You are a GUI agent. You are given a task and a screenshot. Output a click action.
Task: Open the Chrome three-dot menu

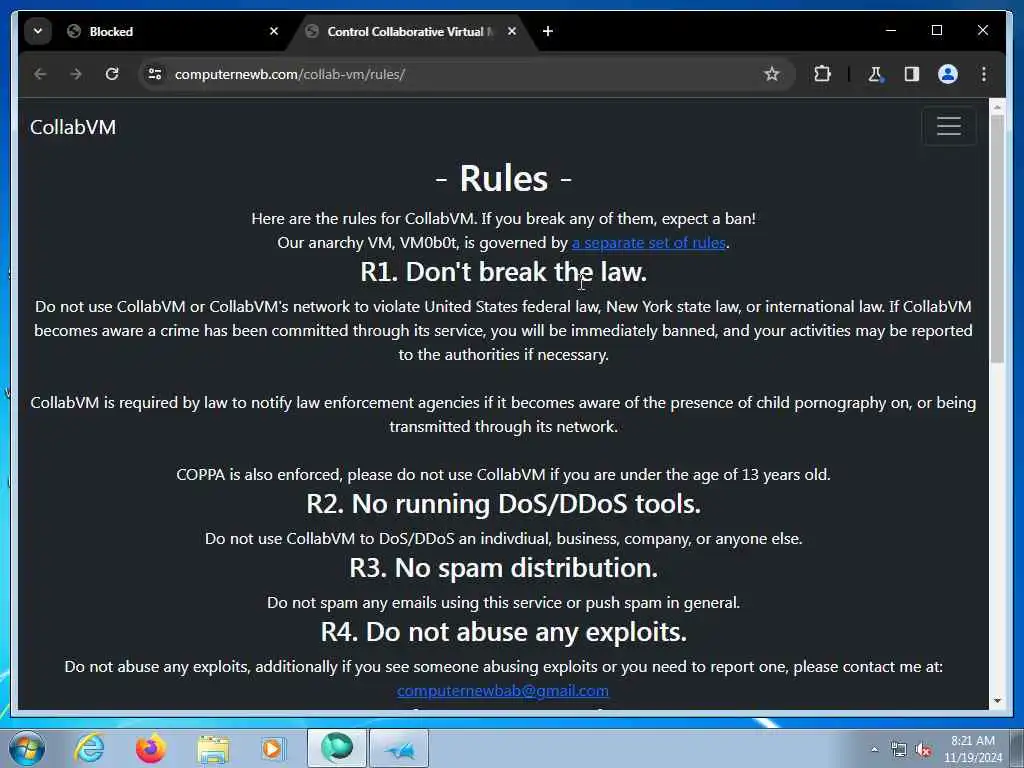point(984,74)
